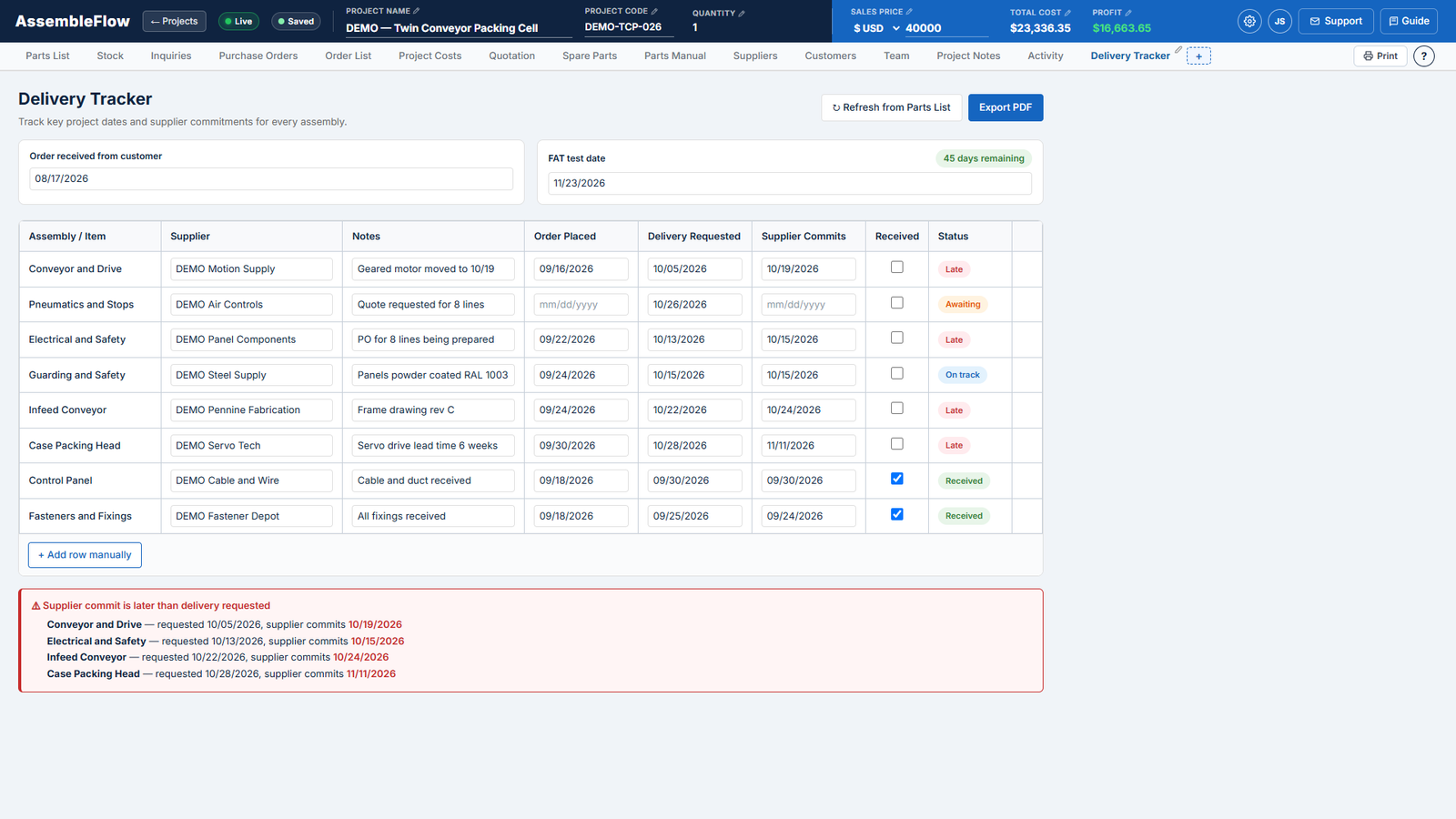Edit the sales price 40000 field
The height and width of the screenshot is (819, 1456).
coord(945,28)
